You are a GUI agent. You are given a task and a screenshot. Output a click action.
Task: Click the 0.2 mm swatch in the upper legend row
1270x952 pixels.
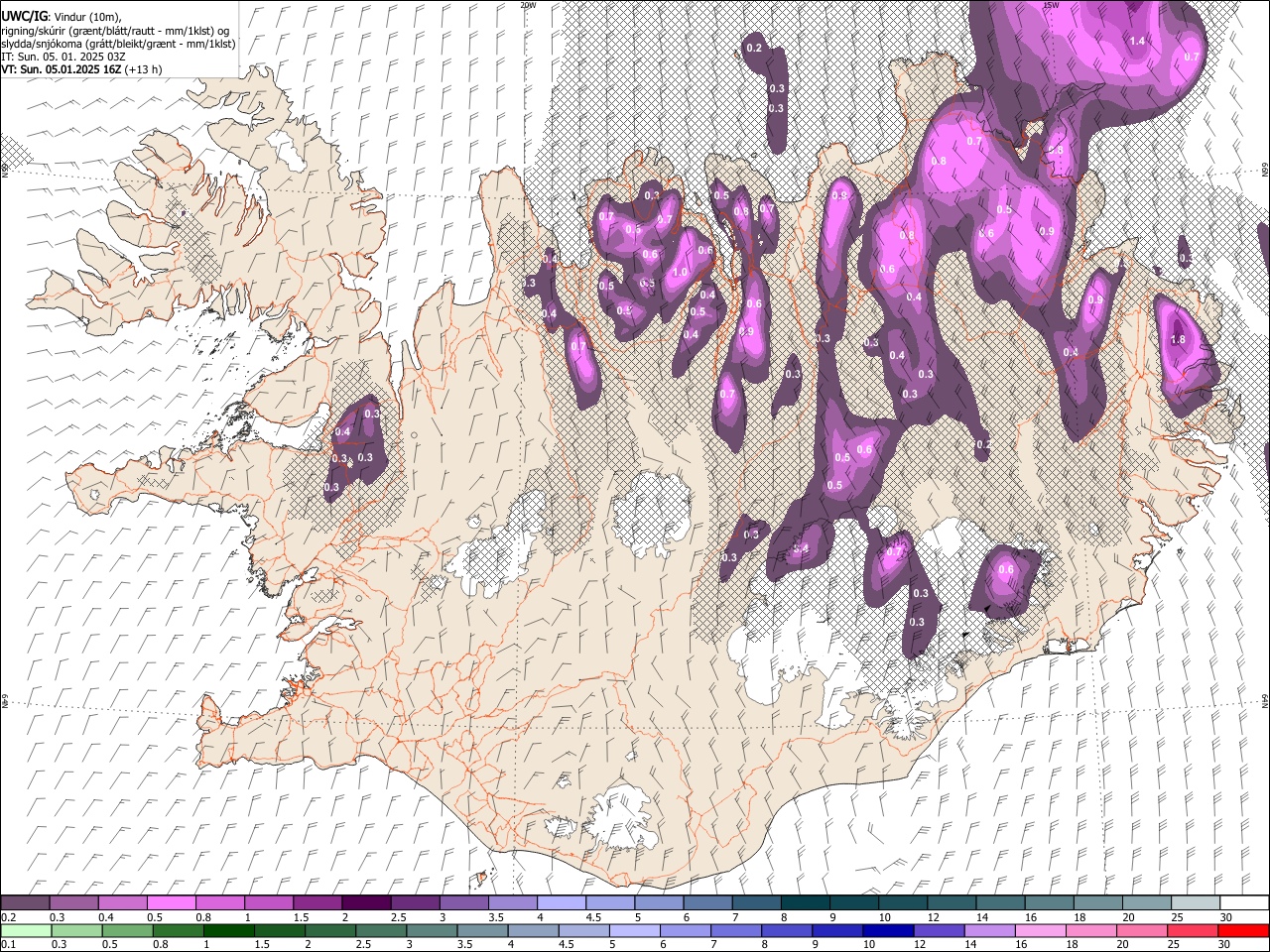(x=25, y=902)
